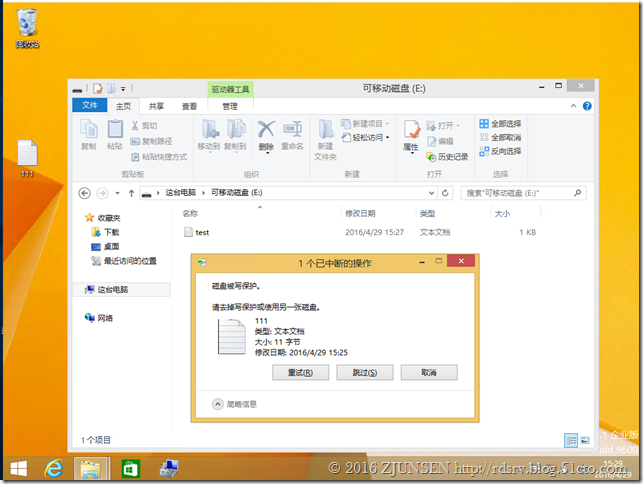Click Copy path (复制路径) in the ribbon
Image resolution: width=643 pixels, height=484 pixels.
(x=151, y=142)
